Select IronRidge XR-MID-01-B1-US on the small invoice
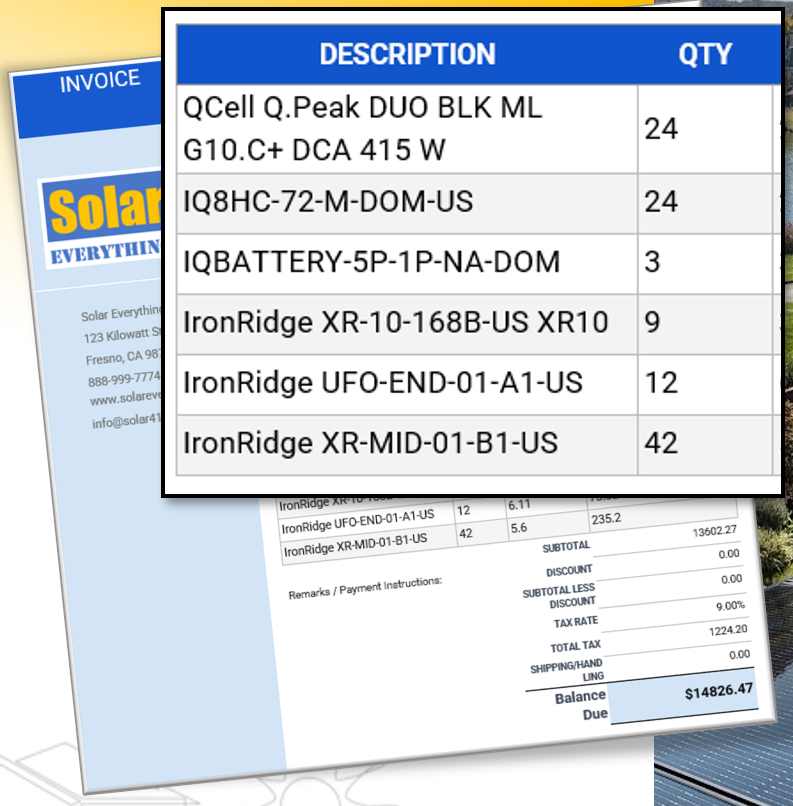Screen dimensions: 793x806 pos(355,545)
